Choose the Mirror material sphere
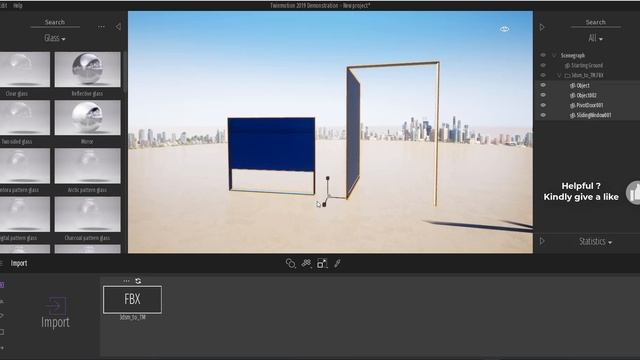The height and width of the screenshot is (360, 640). (87, 118)
